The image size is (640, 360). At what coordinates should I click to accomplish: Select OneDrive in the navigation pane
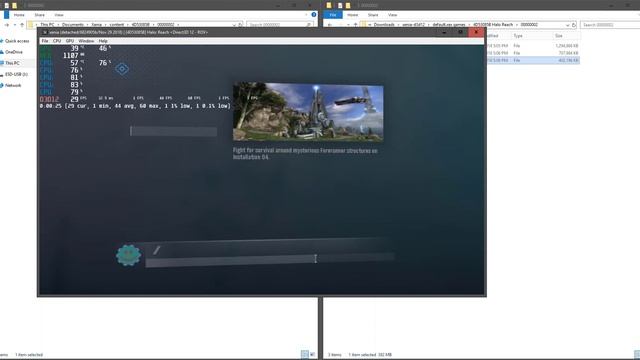(13, 52)
